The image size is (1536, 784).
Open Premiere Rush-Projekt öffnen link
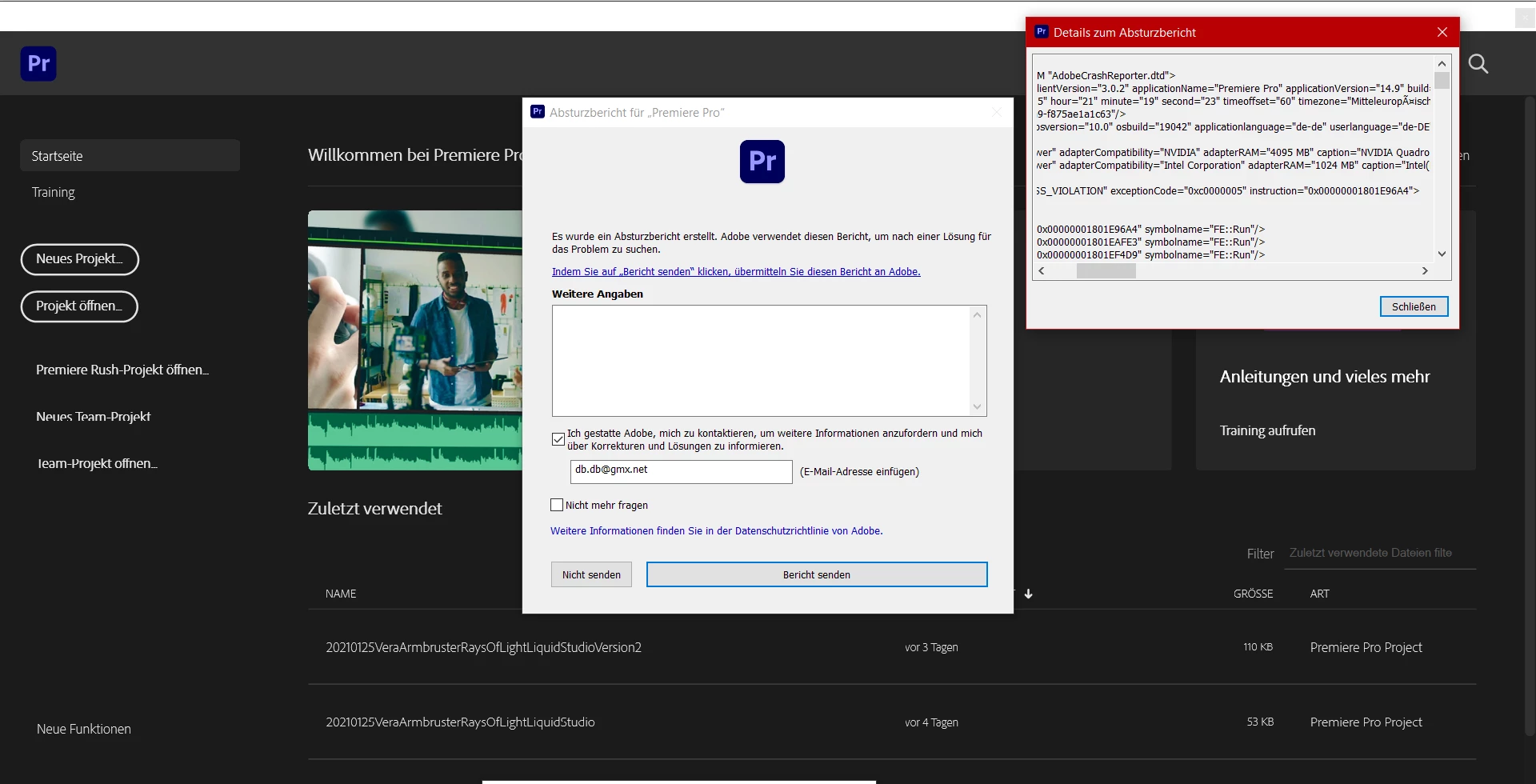point(122,370)
